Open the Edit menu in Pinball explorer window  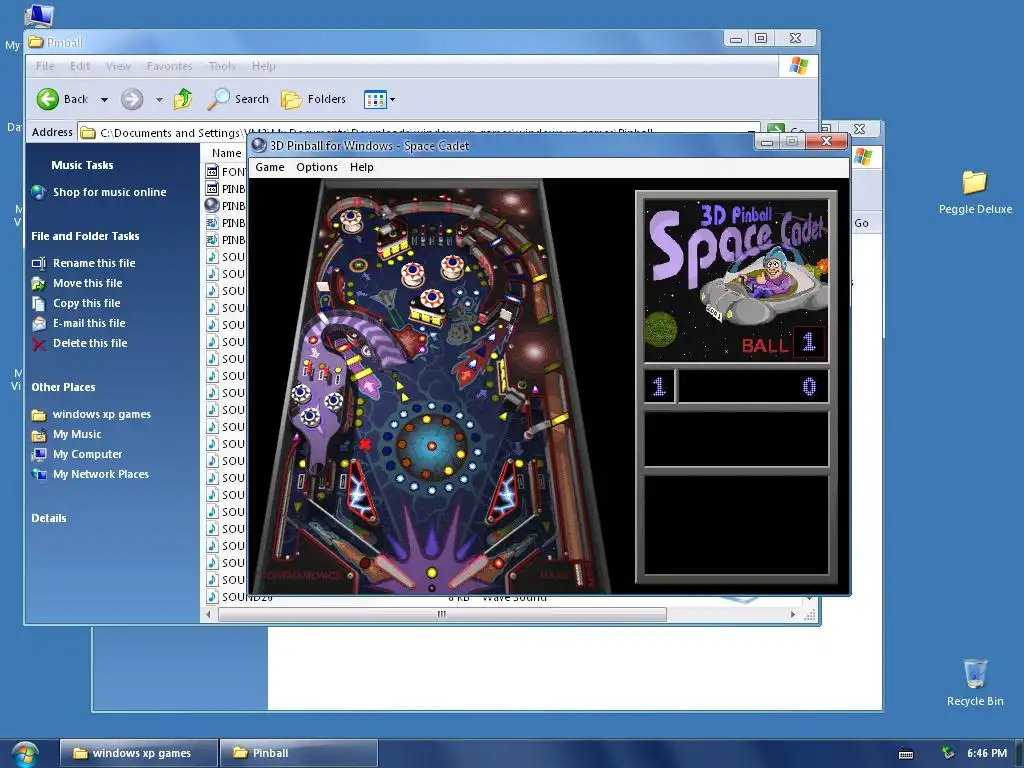(x=80, y=66)
